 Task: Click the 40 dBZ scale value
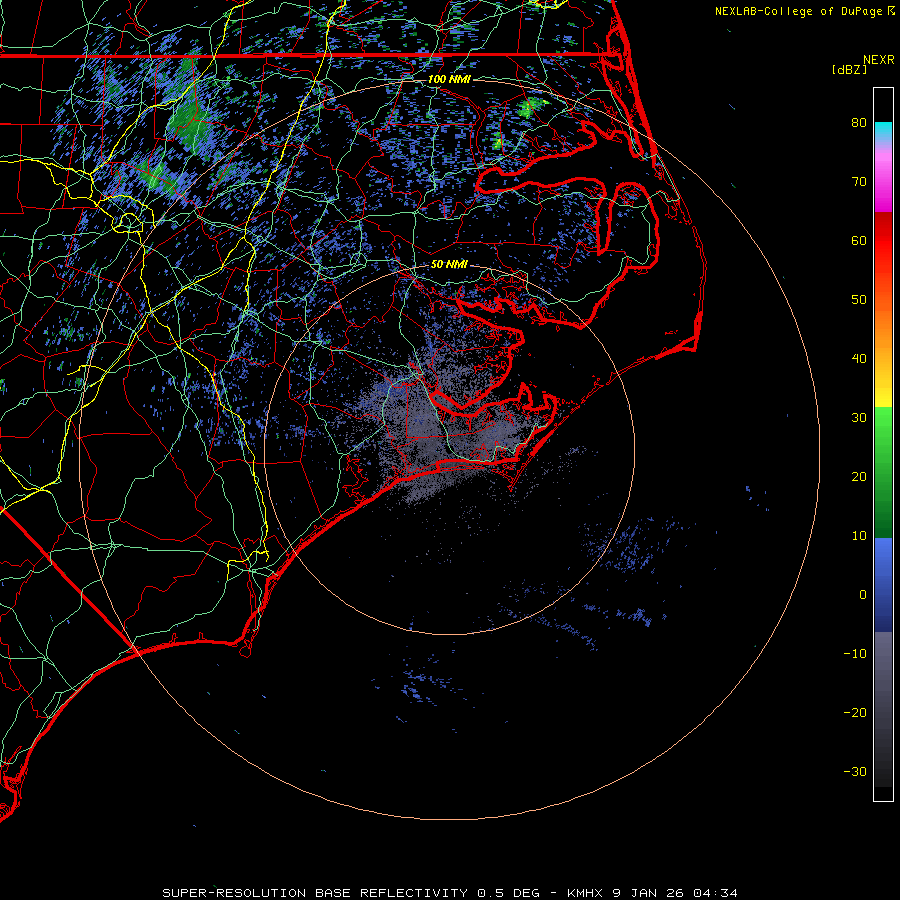pos(859,359)
